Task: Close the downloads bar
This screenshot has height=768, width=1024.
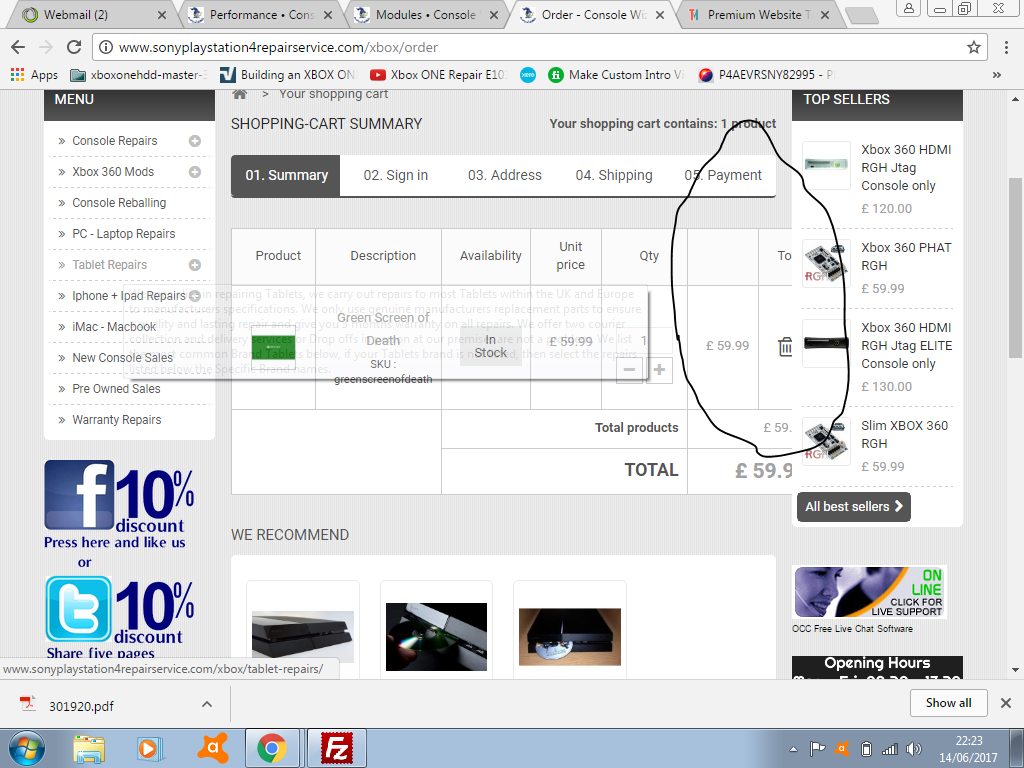Action: (x=1006, y=703)
